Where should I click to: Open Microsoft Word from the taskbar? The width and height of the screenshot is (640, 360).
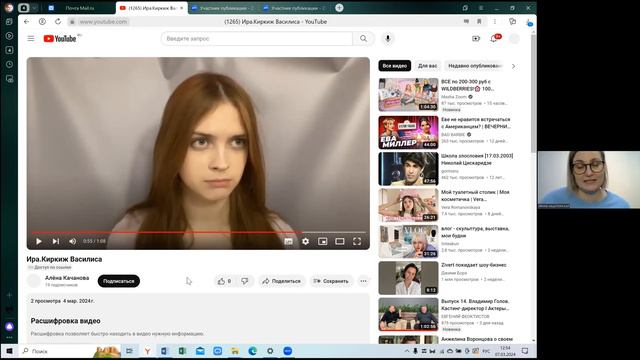pyautogui.click(x=164, y=351)
